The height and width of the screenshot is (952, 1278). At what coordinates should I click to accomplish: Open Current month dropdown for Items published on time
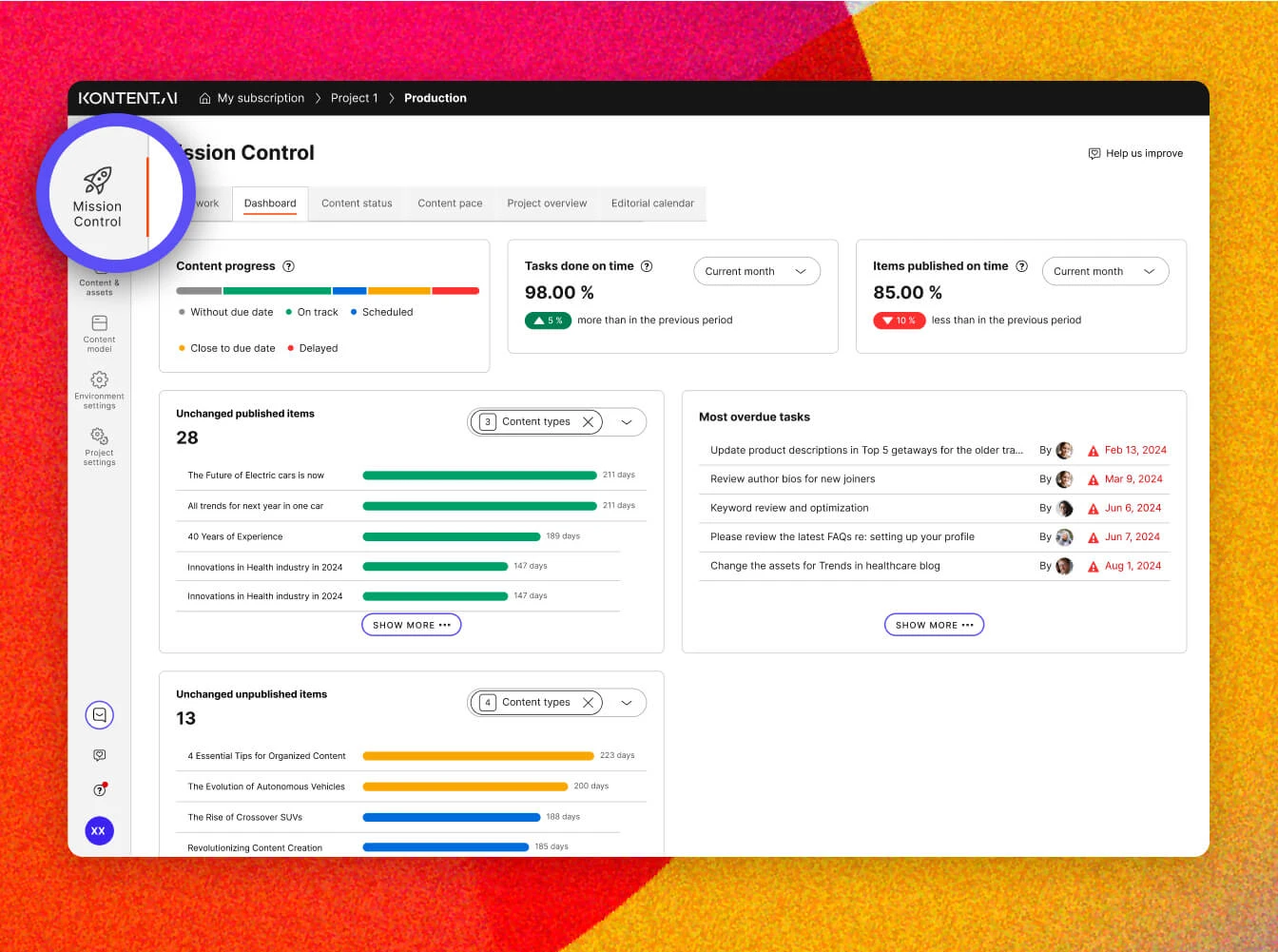tap(1105, 271)
